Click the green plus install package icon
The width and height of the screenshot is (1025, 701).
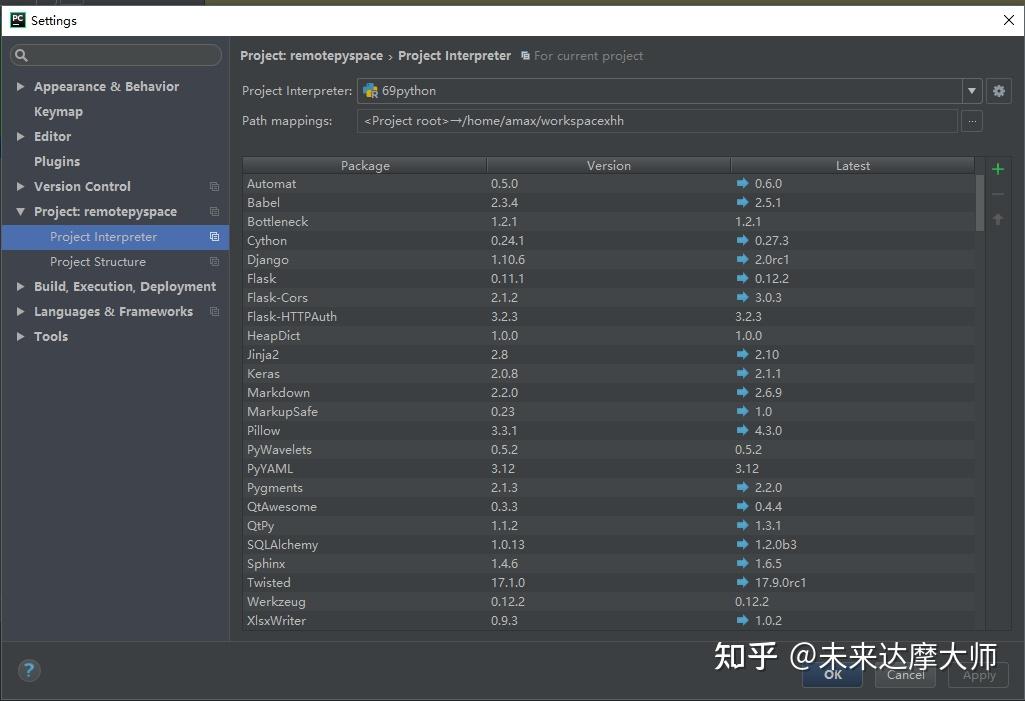point(998,169)
